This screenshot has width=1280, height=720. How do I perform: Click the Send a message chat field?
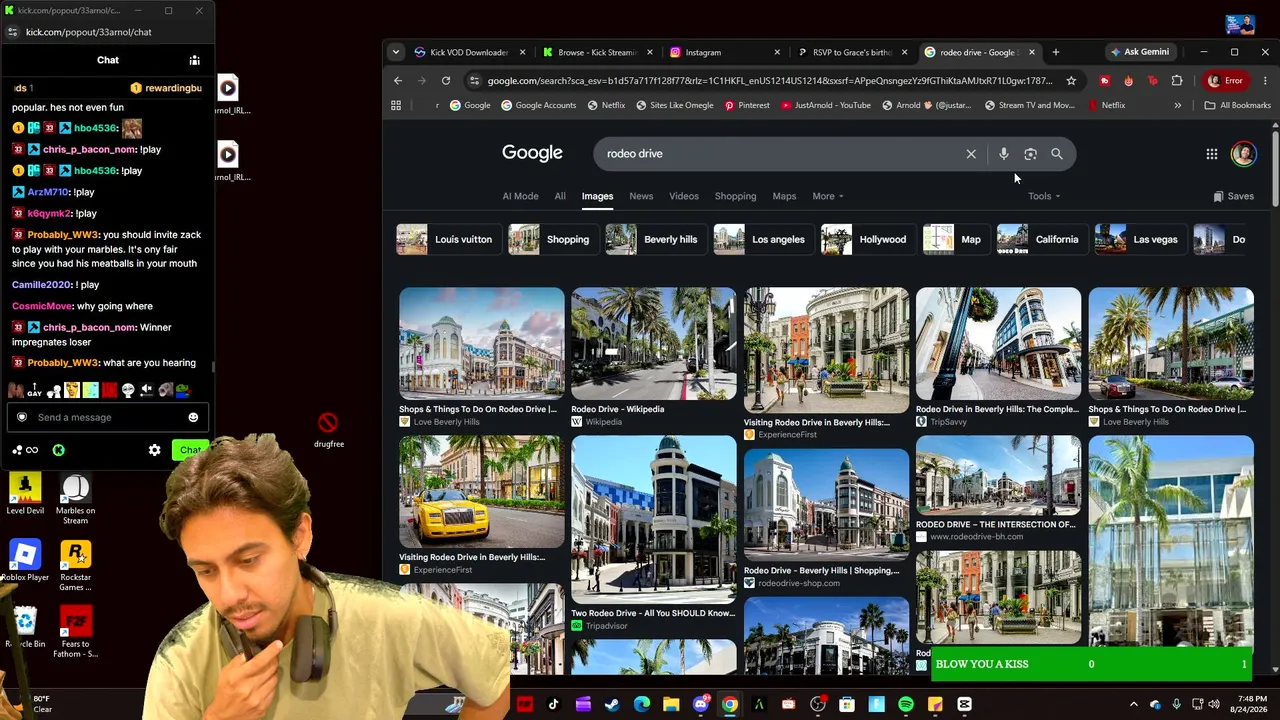[107, 417]
